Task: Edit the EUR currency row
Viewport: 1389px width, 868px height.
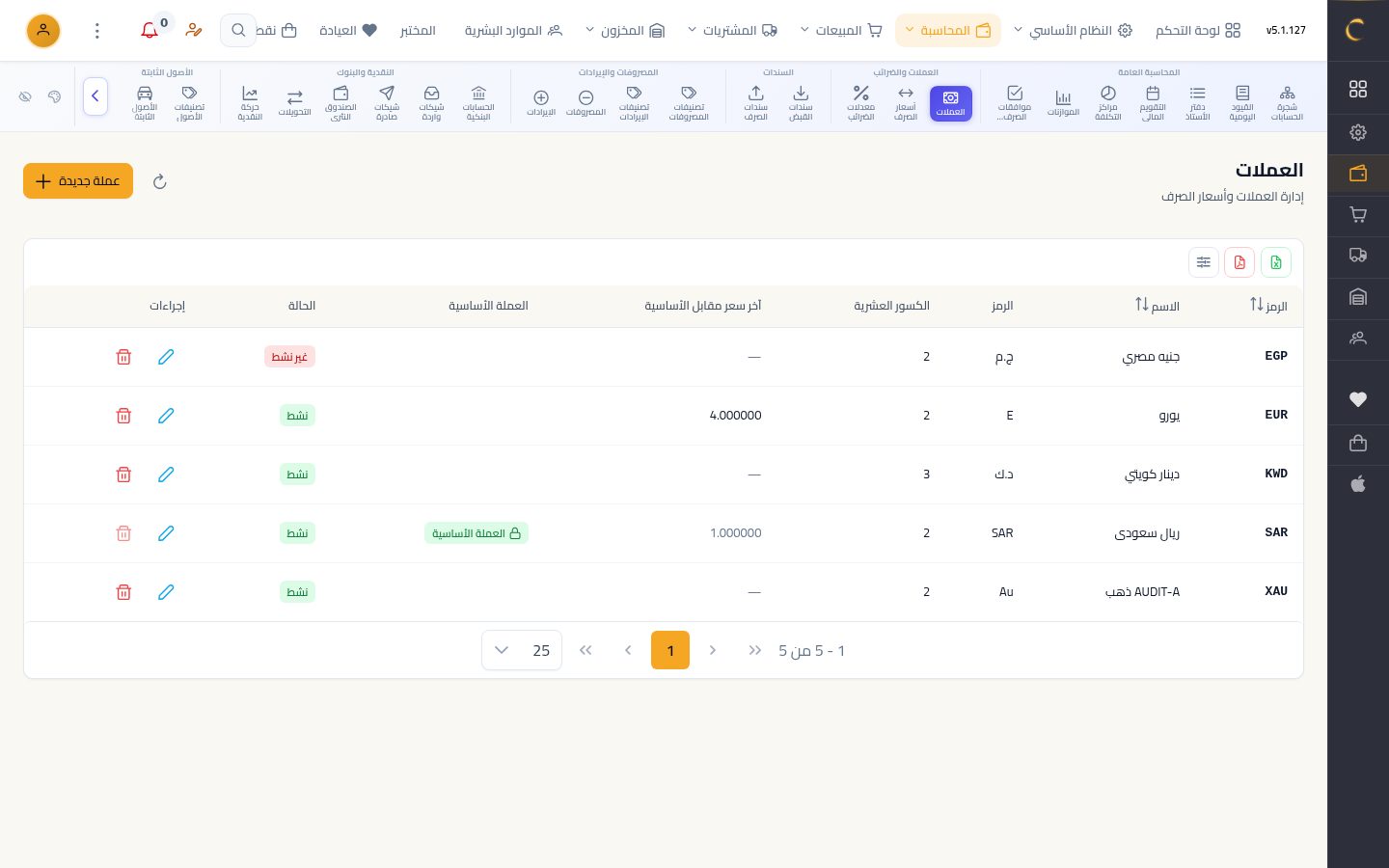Action: tap(166, 416)
